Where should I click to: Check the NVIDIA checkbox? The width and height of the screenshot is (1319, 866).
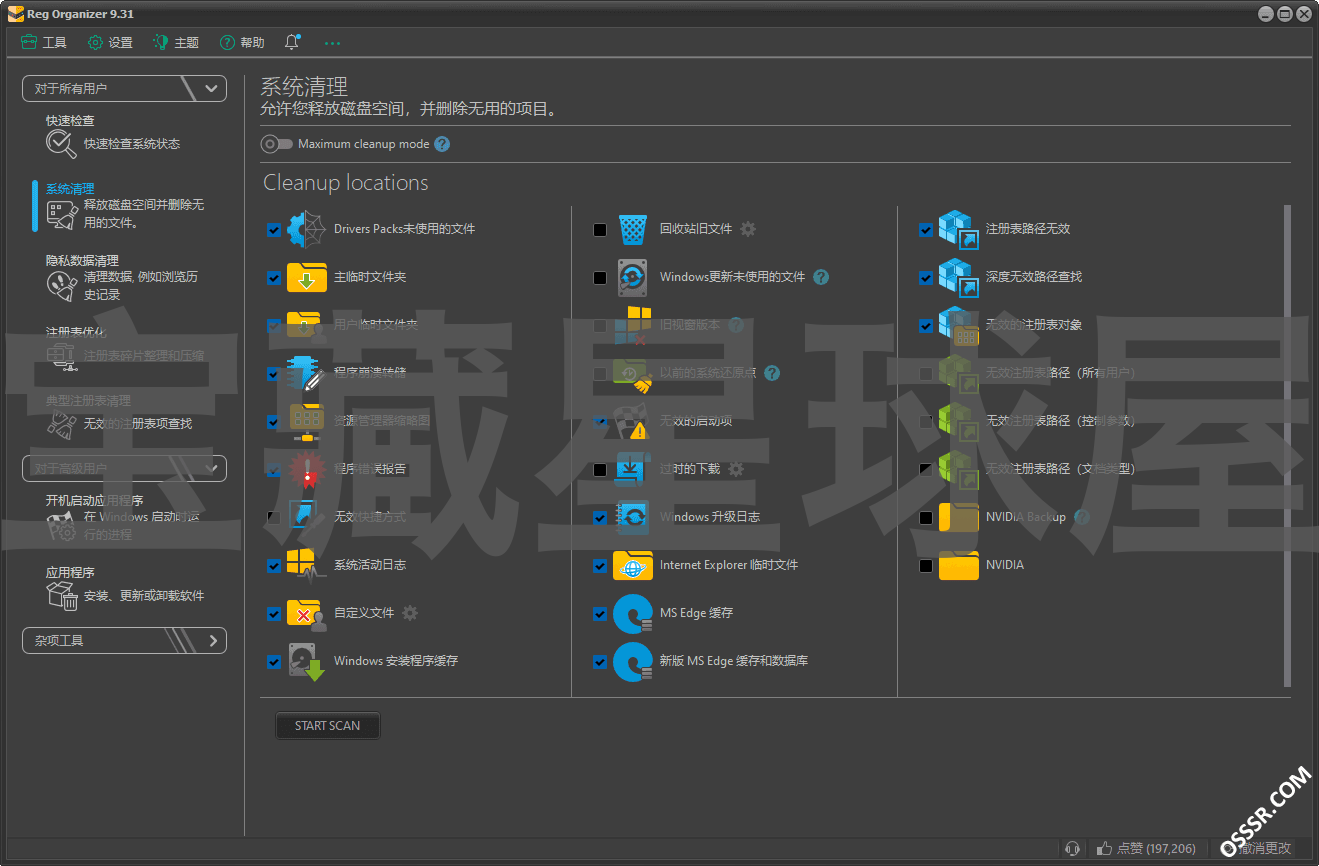point(926,566)
